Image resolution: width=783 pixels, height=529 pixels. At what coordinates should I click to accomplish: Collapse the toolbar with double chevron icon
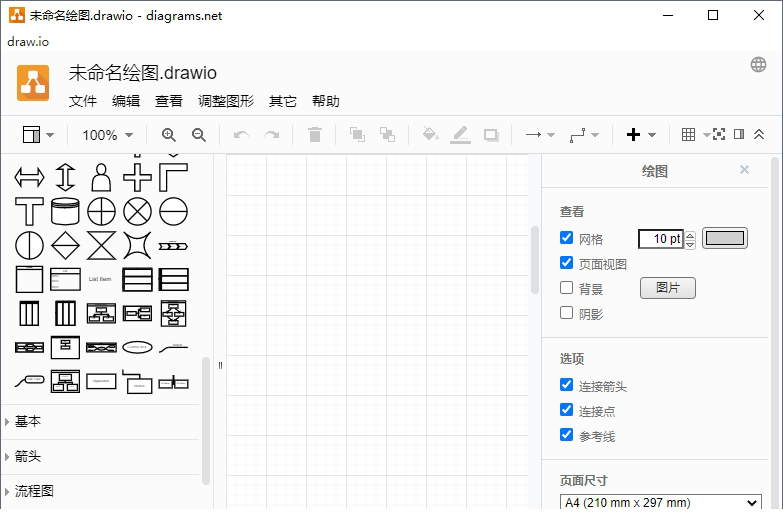coord(759,134)
